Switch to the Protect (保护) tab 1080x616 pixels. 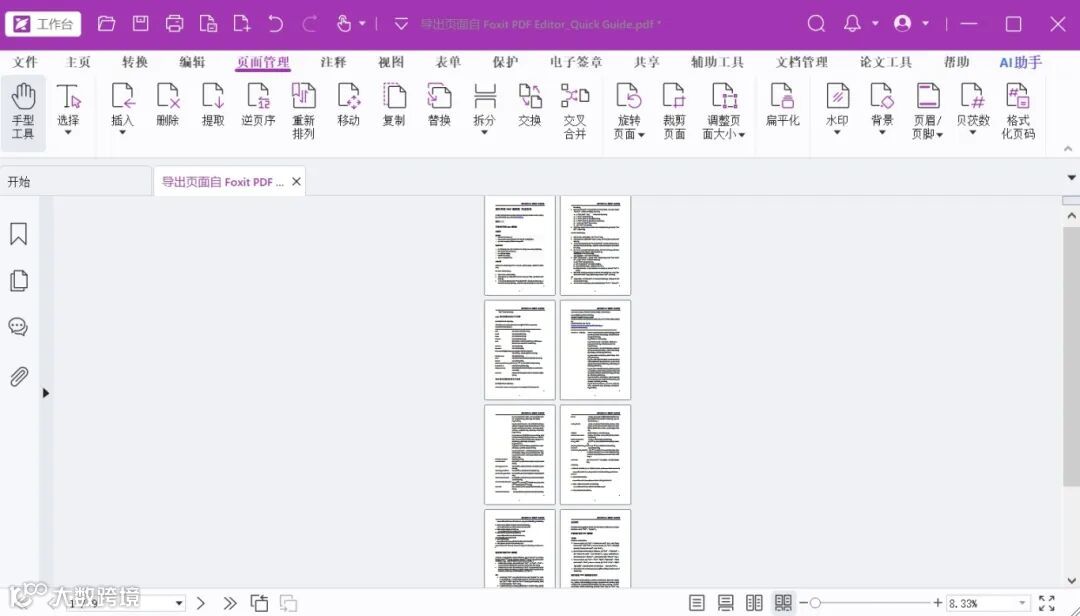505,62
